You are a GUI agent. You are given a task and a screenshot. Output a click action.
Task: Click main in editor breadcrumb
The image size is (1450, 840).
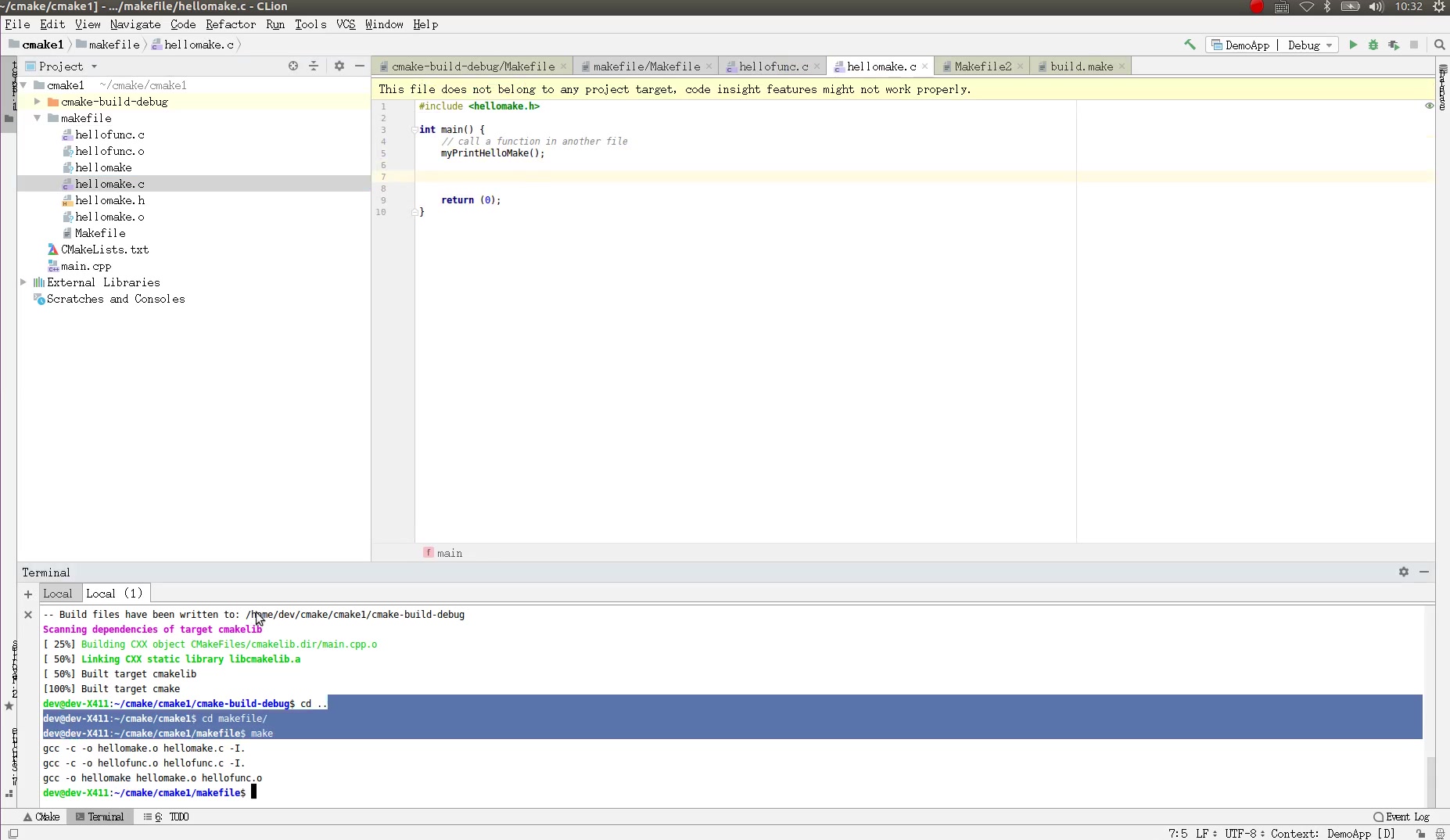(450, 553)
